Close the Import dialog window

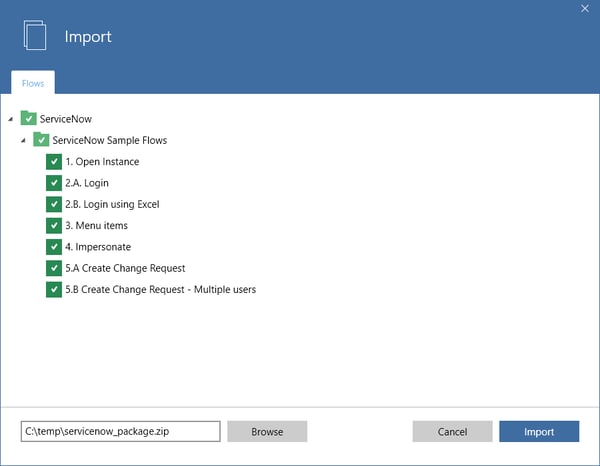pos(585,8)
